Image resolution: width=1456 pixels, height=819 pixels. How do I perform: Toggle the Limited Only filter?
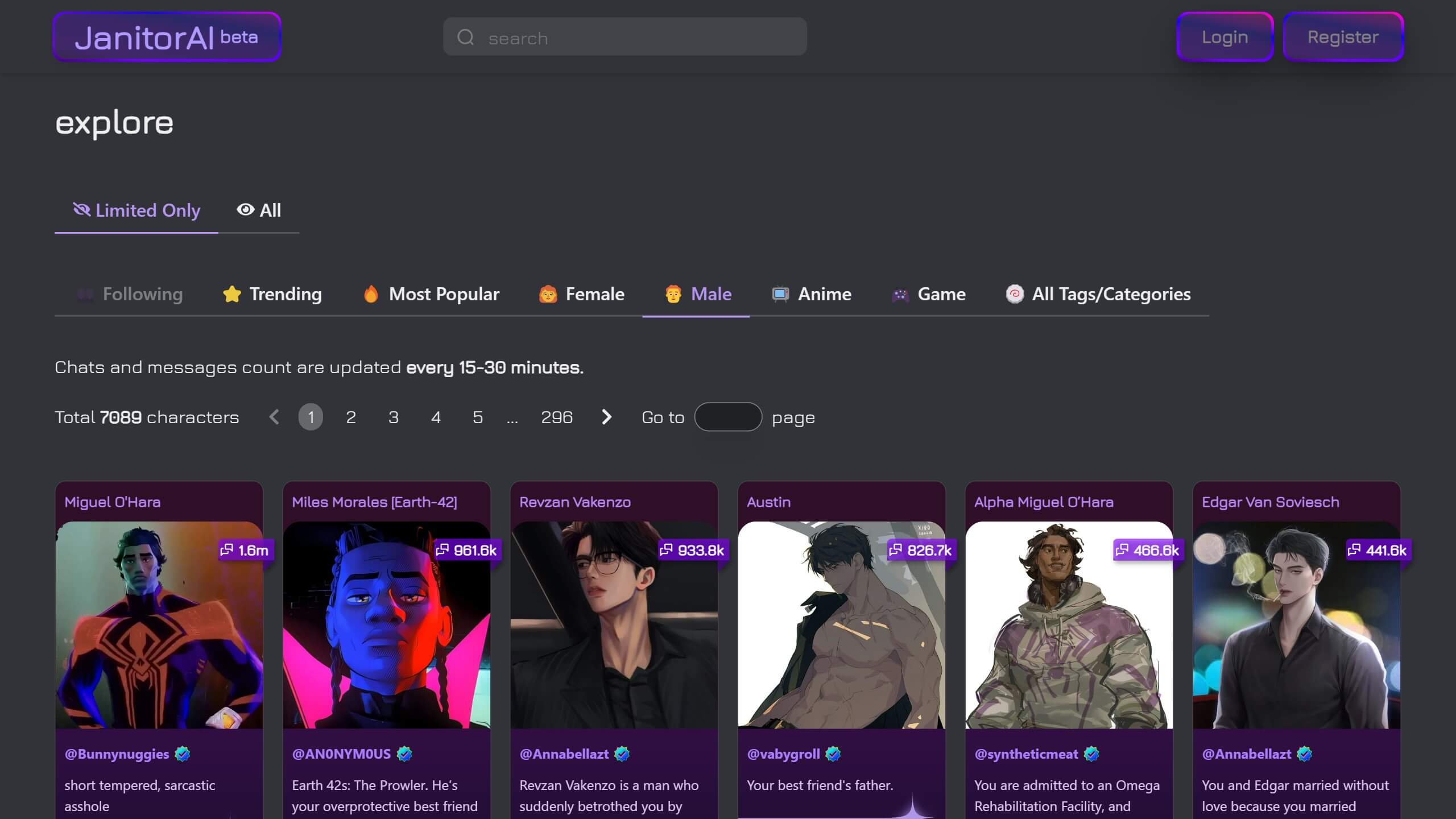[136, 210]
